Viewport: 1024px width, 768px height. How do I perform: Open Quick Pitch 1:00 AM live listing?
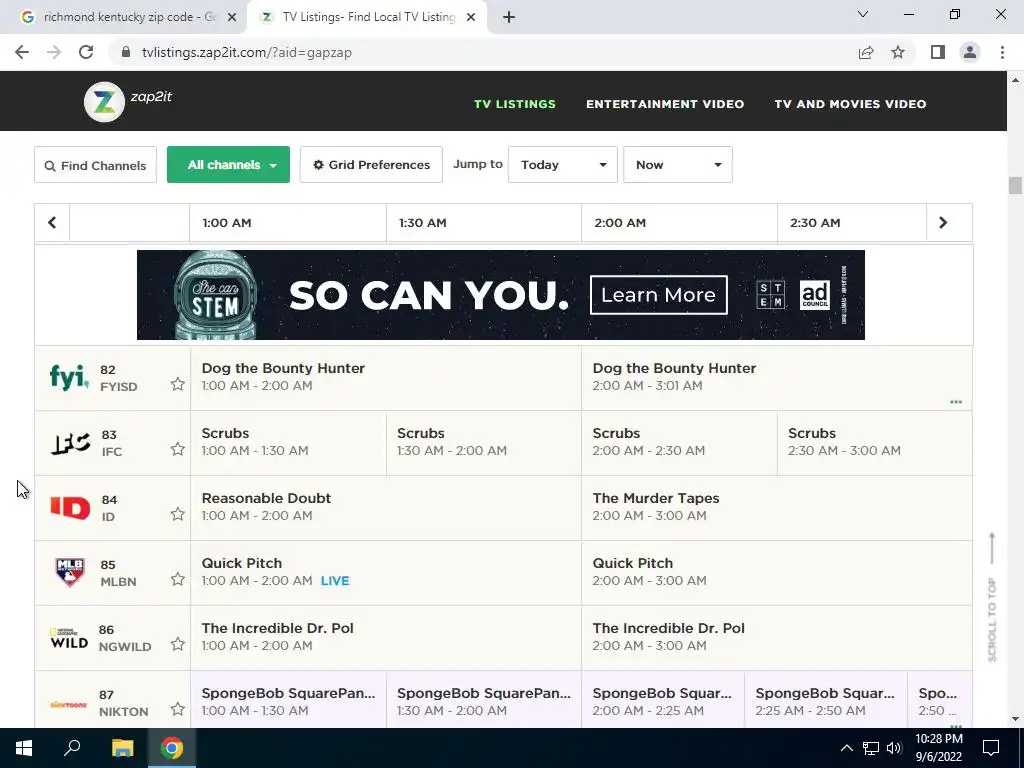[386, 573]
